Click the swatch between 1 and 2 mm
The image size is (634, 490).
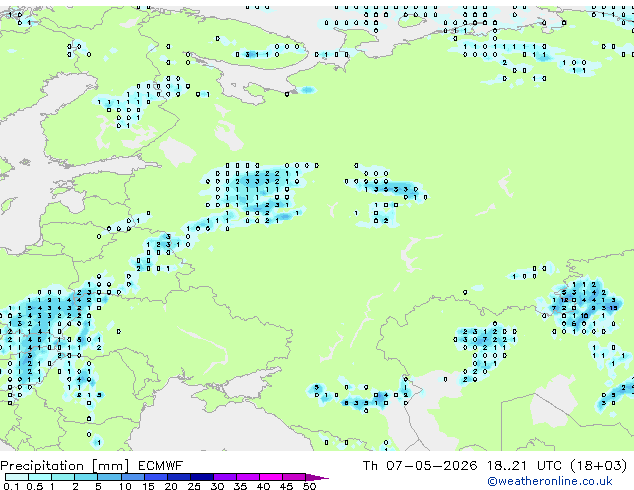click(63, 477)
